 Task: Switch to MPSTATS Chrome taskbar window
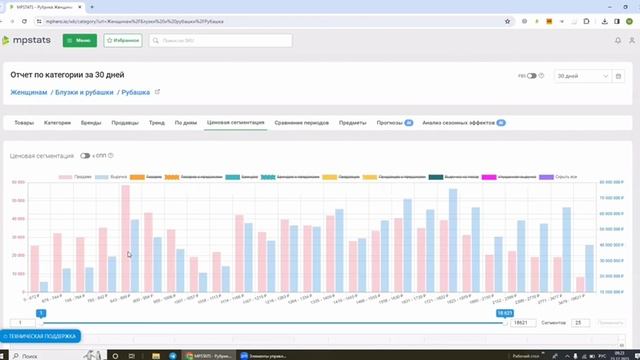point(209,356)
